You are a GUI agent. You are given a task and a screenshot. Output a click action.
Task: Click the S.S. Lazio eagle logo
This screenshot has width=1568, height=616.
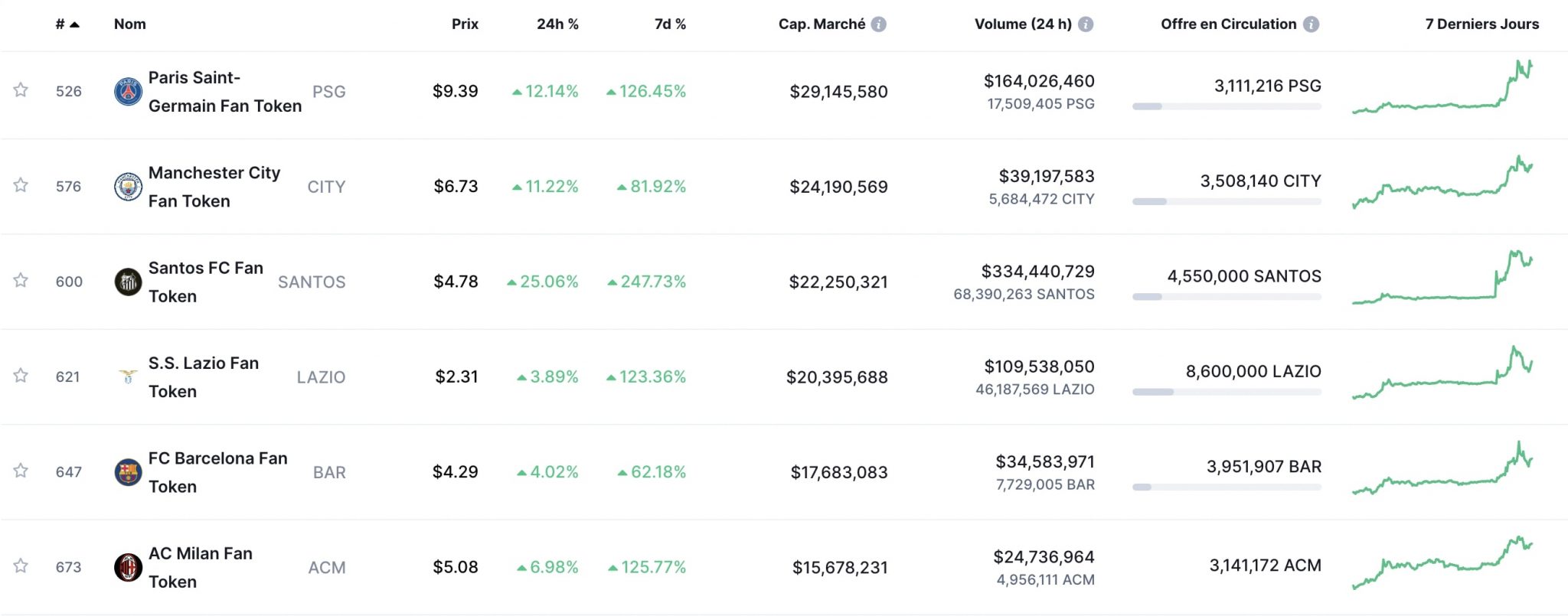coord(128,377)
